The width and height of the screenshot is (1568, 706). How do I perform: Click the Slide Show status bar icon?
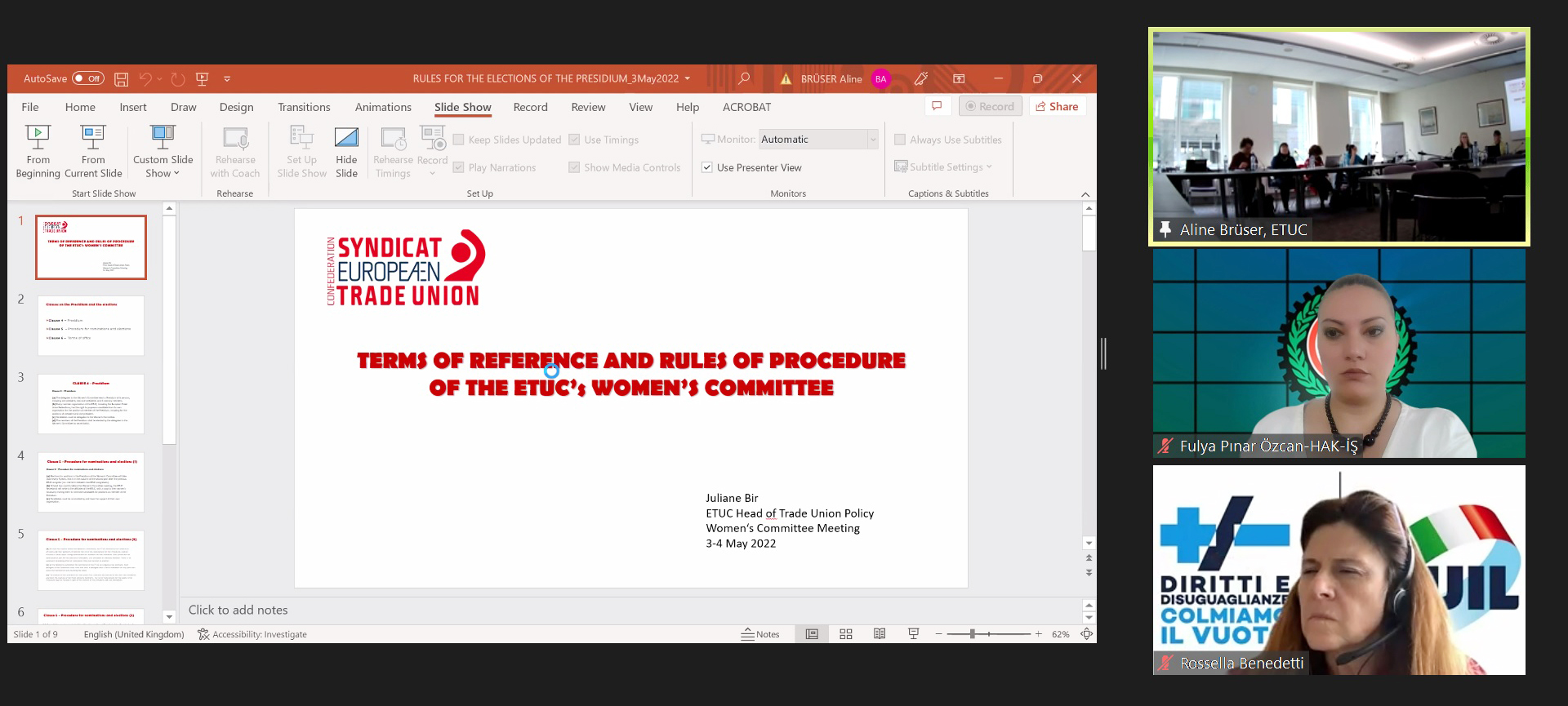(x=914, y=634)
